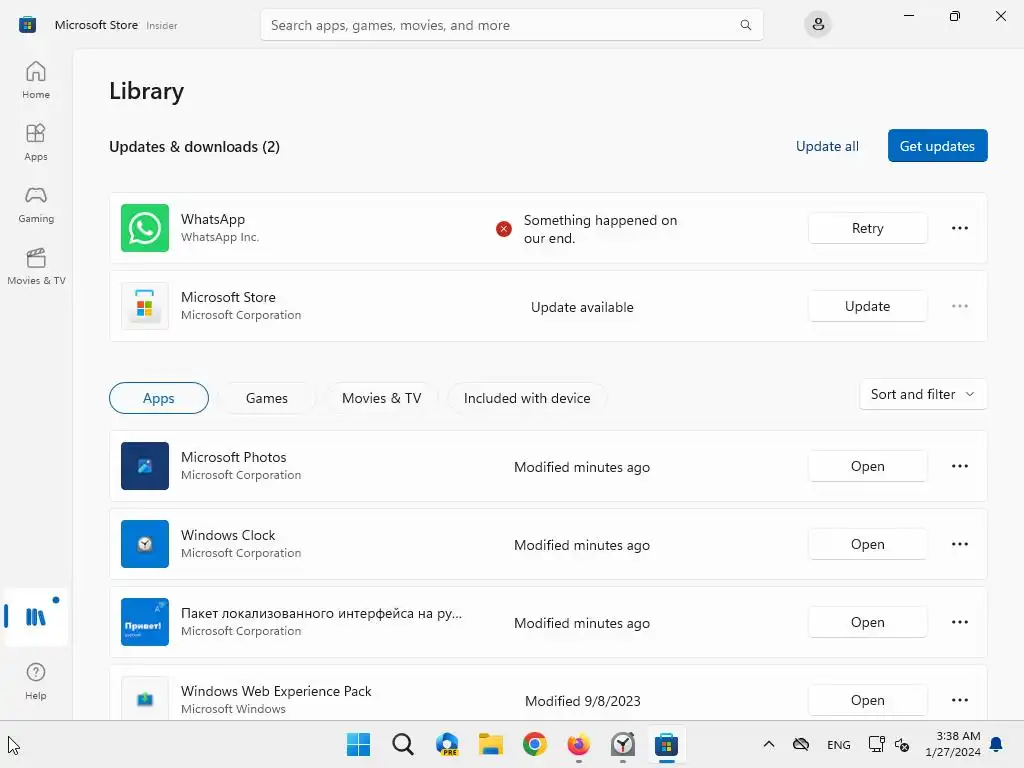Click the Windows Clock title text
Image resolution: width=1024 pixels, height=768 pixels.
point(228,535)
